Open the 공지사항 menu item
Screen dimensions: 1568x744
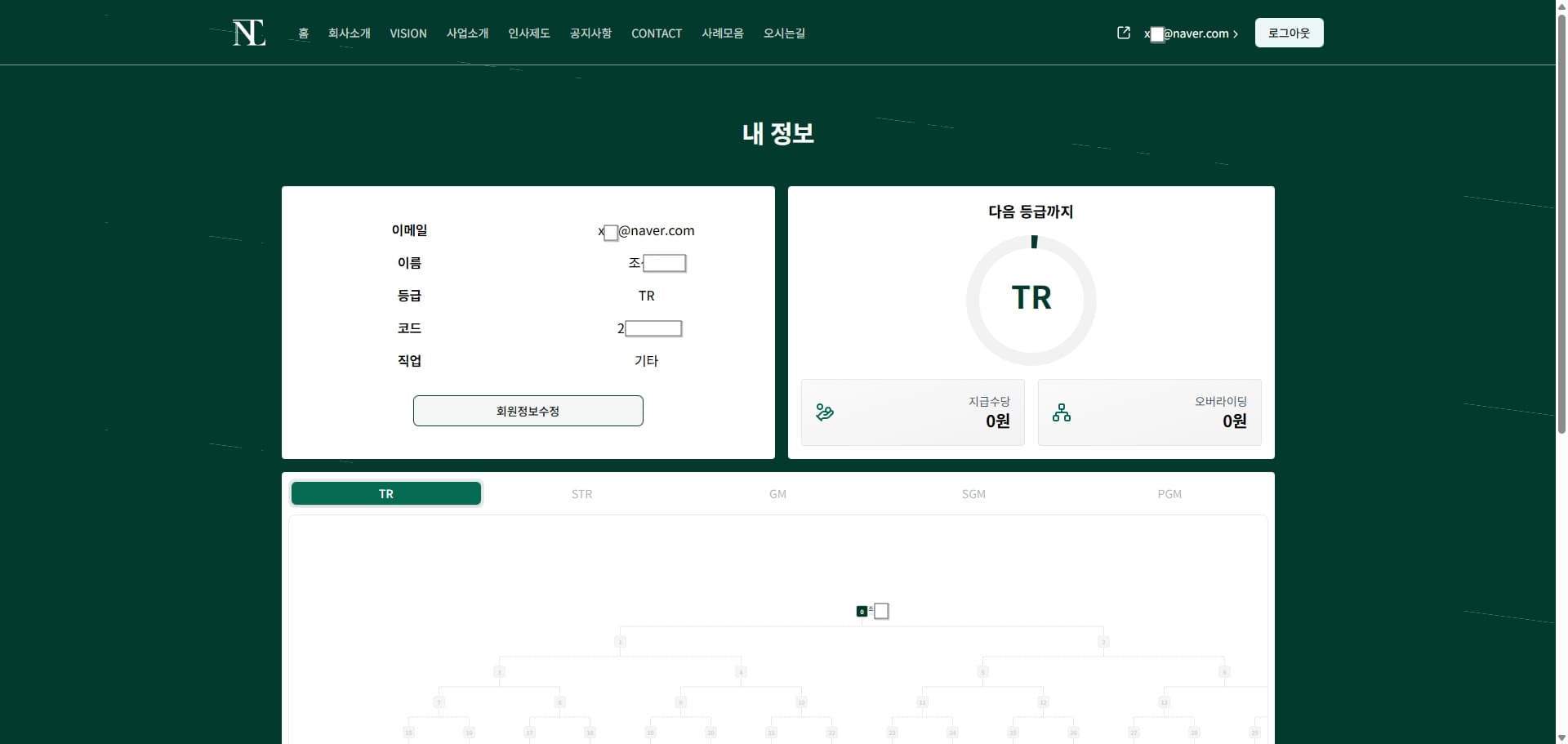pyautogui.click(x=590, y=33)
